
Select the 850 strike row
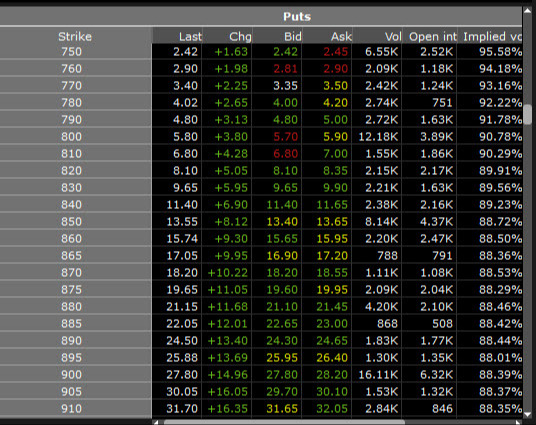261,222
